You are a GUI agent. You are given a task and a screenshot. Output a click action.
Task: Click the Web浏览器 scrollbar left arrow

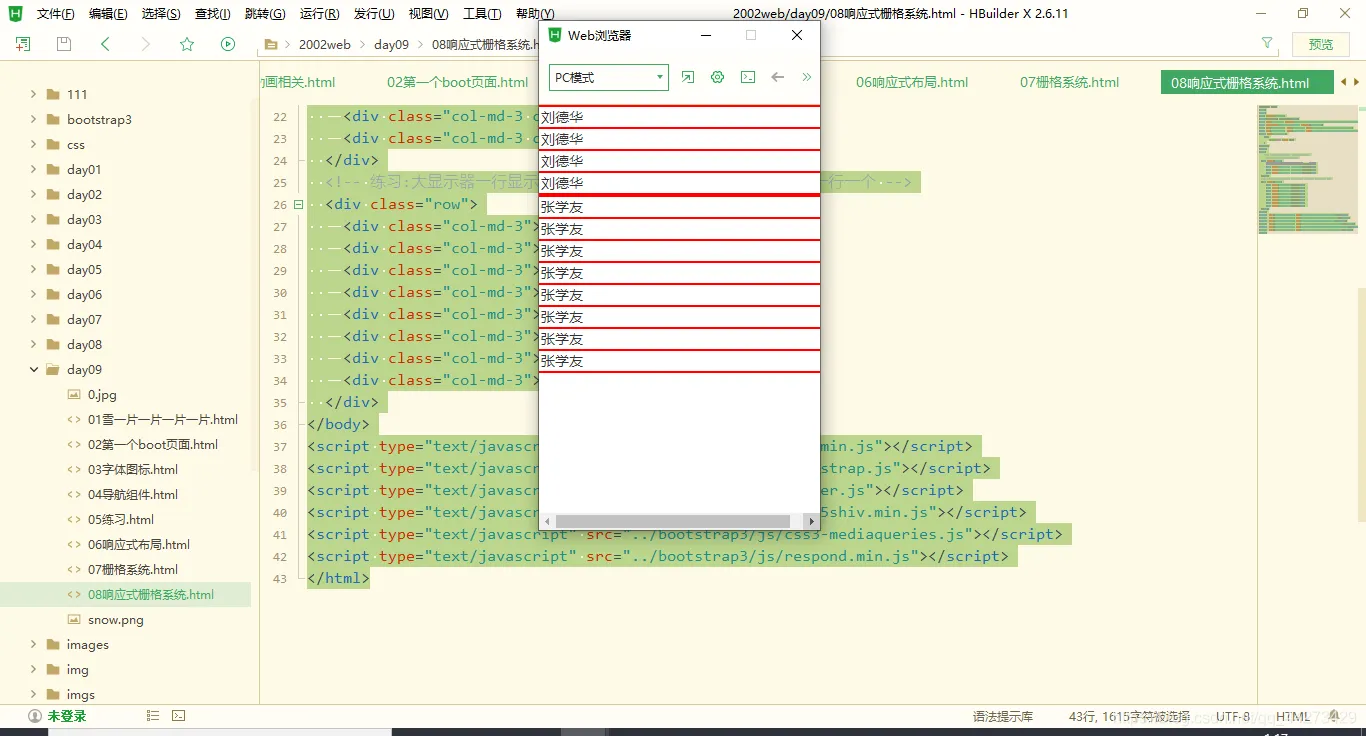click(546, 521)
